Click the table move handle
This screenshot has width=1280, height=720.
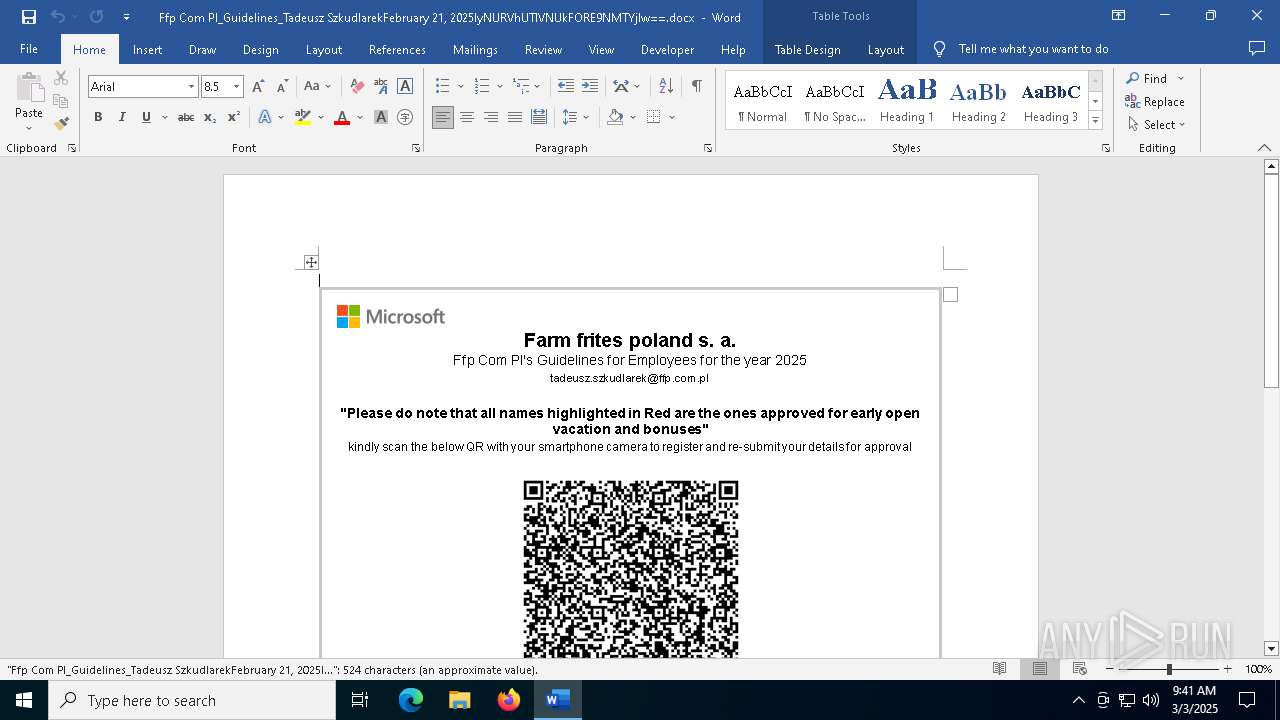tap(311, 262)
